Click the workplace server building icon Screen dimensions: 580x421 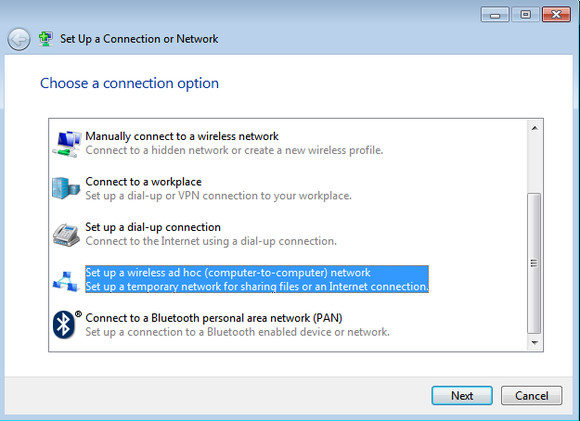[x=66, y=188]
